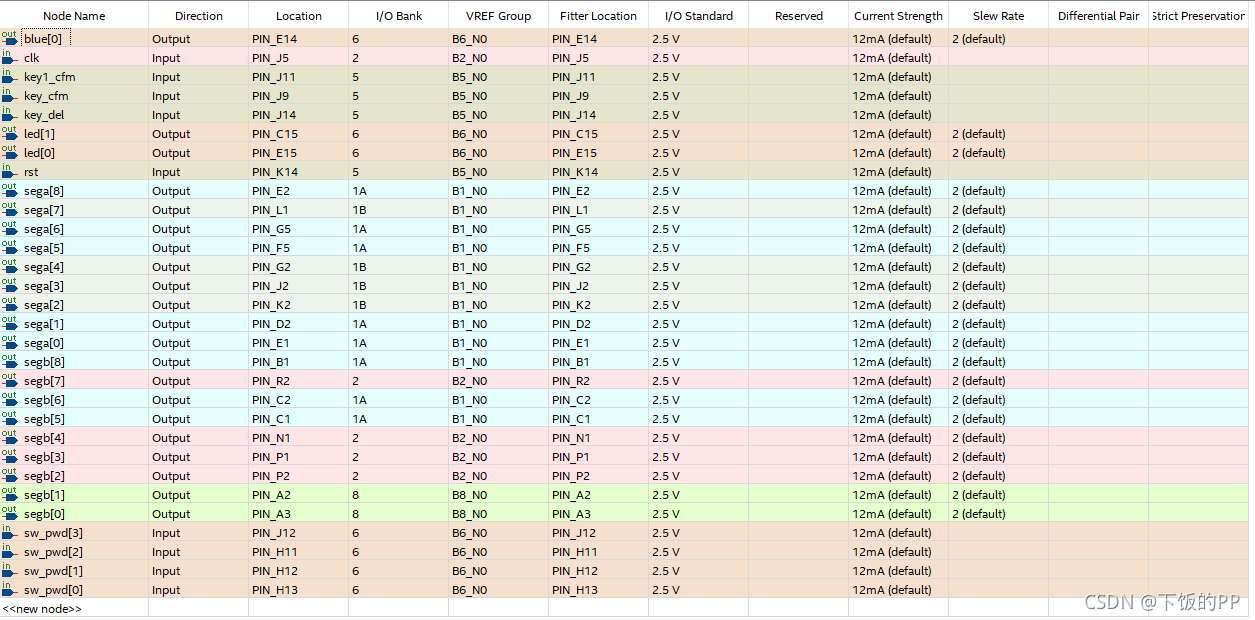Select the PIN_E15 location cell for led[0]

pyautogui.click(x=299, y=153)
